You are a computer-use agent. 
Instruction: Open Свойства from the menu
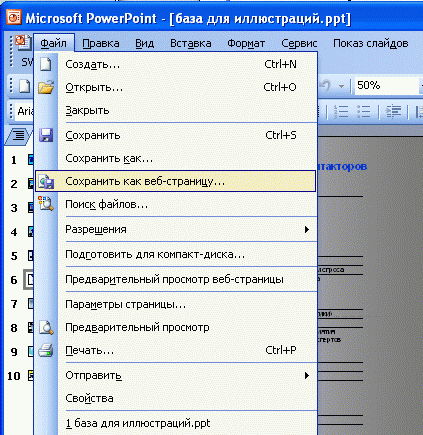tap(176, 398)
